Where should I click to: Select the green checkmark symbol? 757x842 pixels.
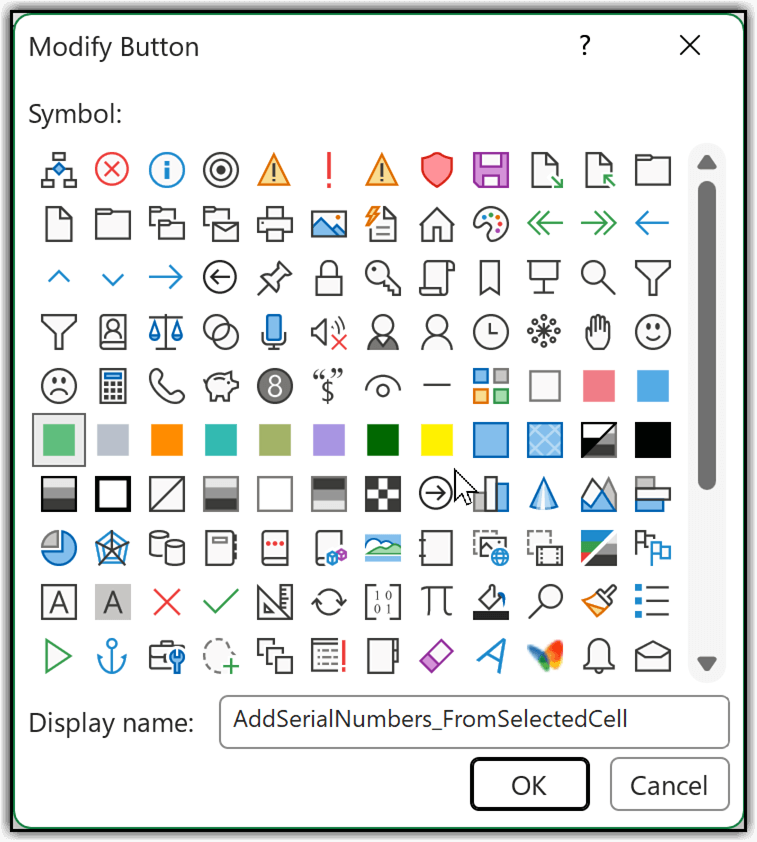click(x=219, y=602)
